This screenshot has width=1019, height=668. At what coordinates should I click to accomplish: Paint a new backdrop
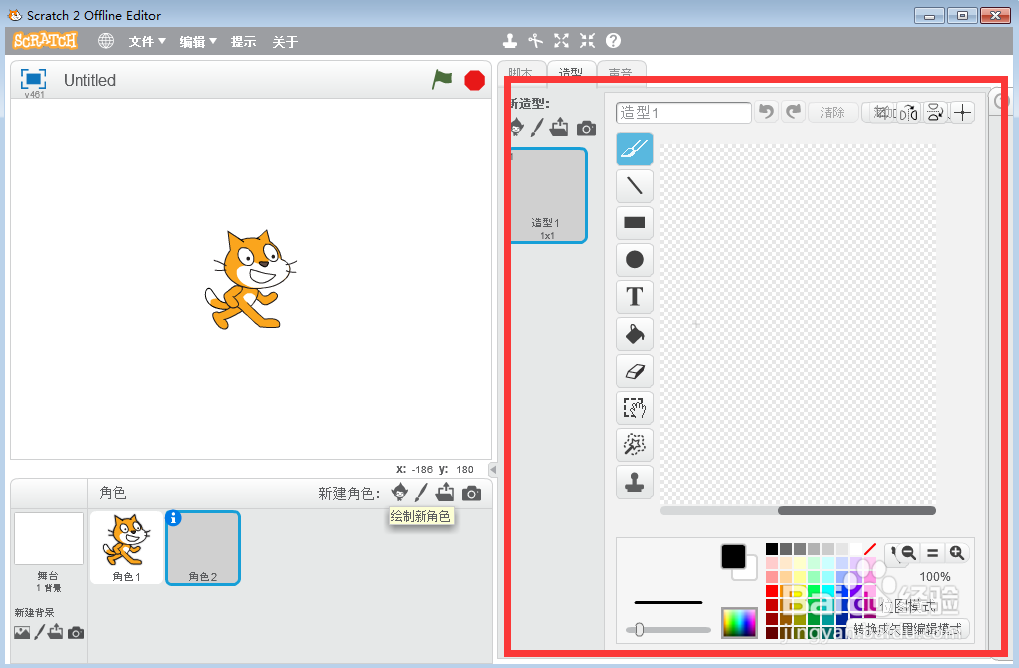pyautogui.click(x=40, y=632)
